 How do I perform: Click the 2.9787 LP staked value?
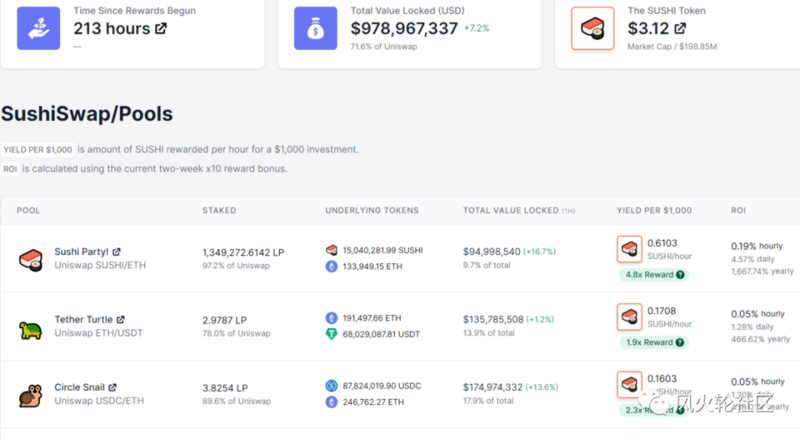pos(224,320)
